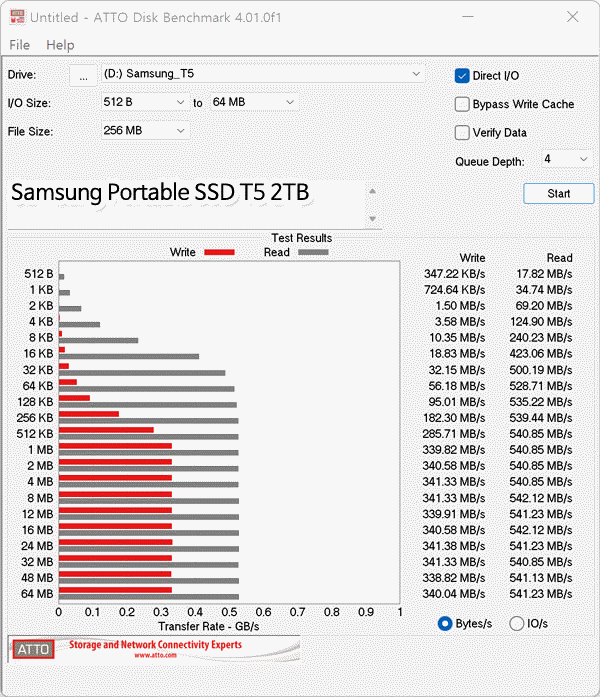The width and height of the screenshot is (600, 697).
Task: Click the gray Read legend swatch
Action: point(313,252)
